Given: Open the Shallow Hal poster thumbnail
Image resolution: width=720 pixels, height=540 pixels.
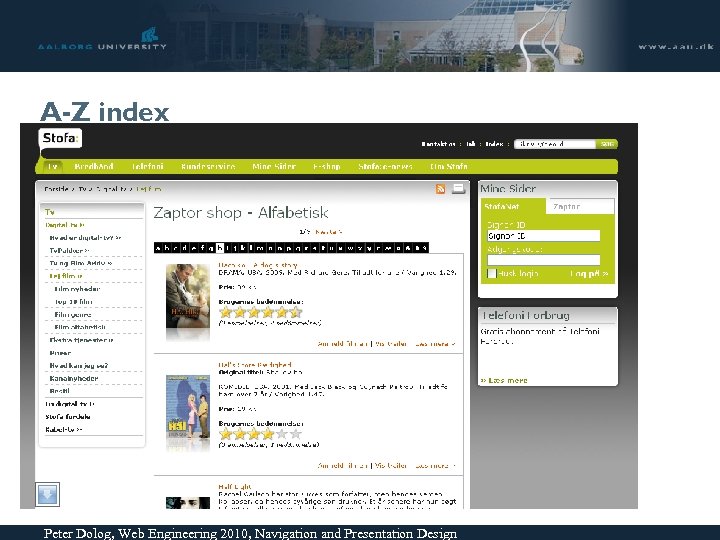Looking at the screenshot, I should [x=188, y=407].
